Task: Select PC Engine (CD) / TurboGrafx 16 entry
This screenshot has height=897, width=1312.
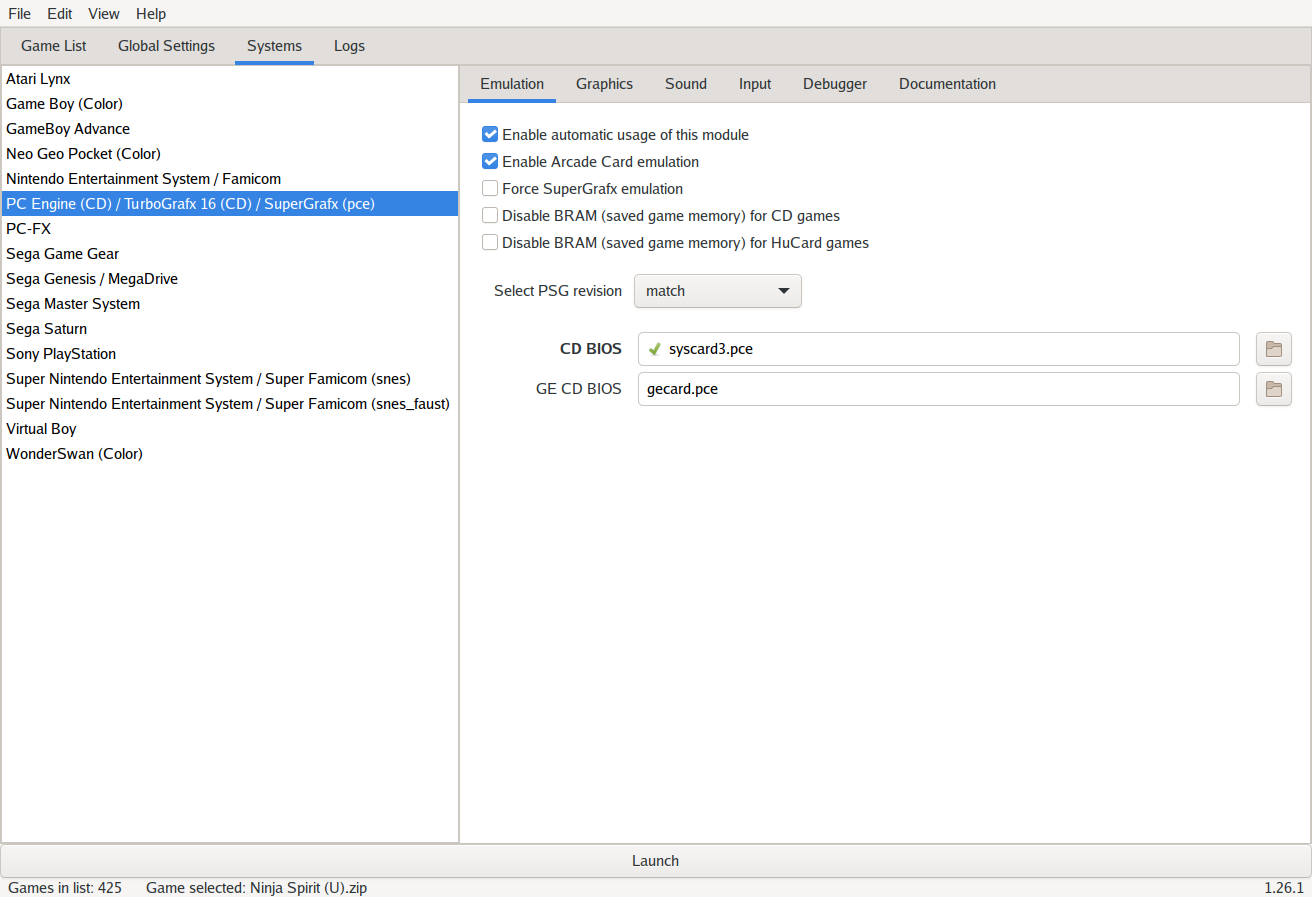Action: click(230, 204)
